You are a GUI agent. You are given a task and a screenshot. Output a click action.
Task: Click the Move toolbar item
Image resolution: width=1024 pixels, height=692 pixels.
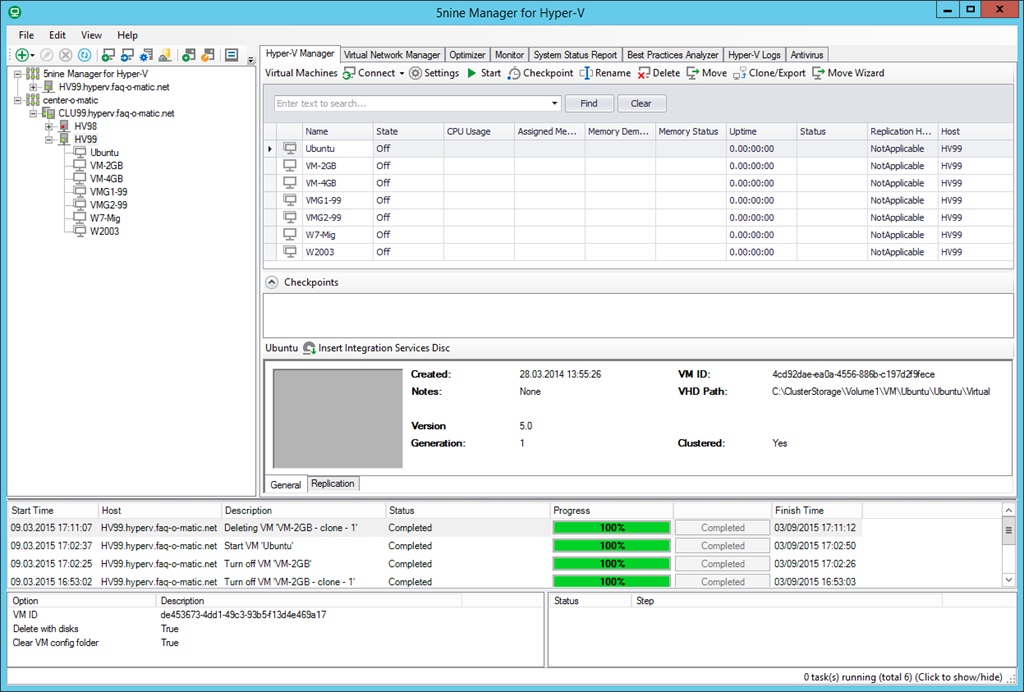pyautogui.click(x=707, y=73)
